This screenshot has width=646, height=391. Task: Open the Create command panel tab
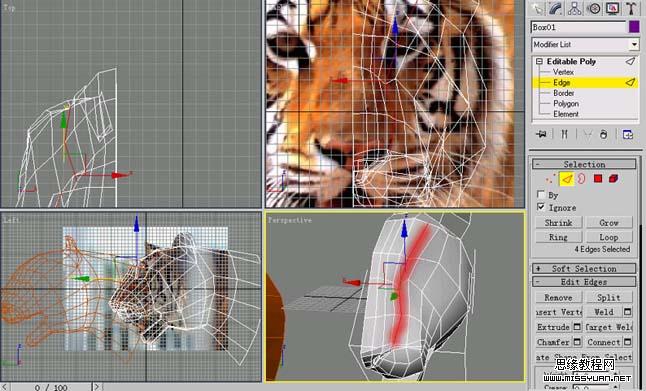pyautogui.click(x=537, y=8)
